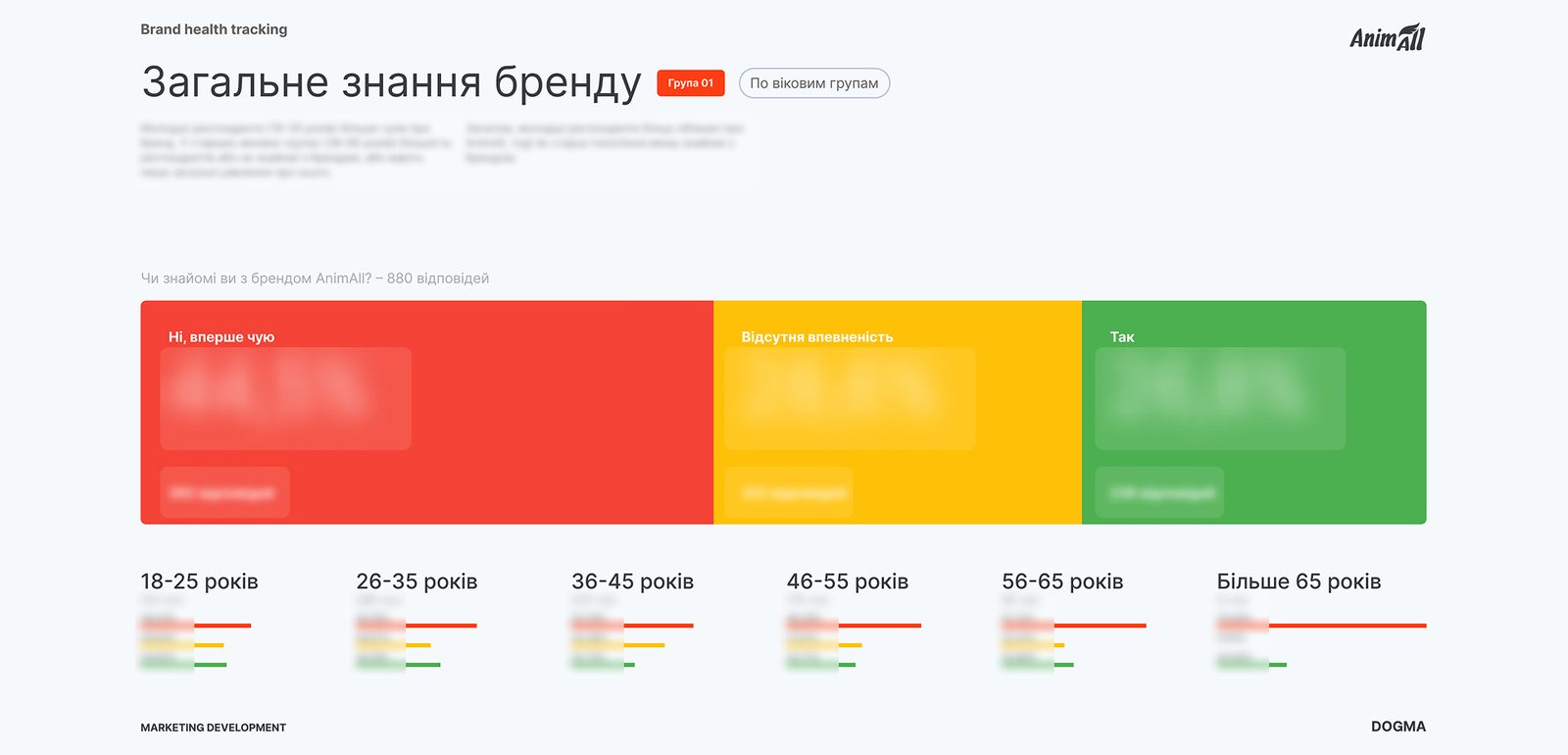Click the yellow 'Відсутня впевненість' label
The width and height of the screenshot is (1568, 755).
817,336
